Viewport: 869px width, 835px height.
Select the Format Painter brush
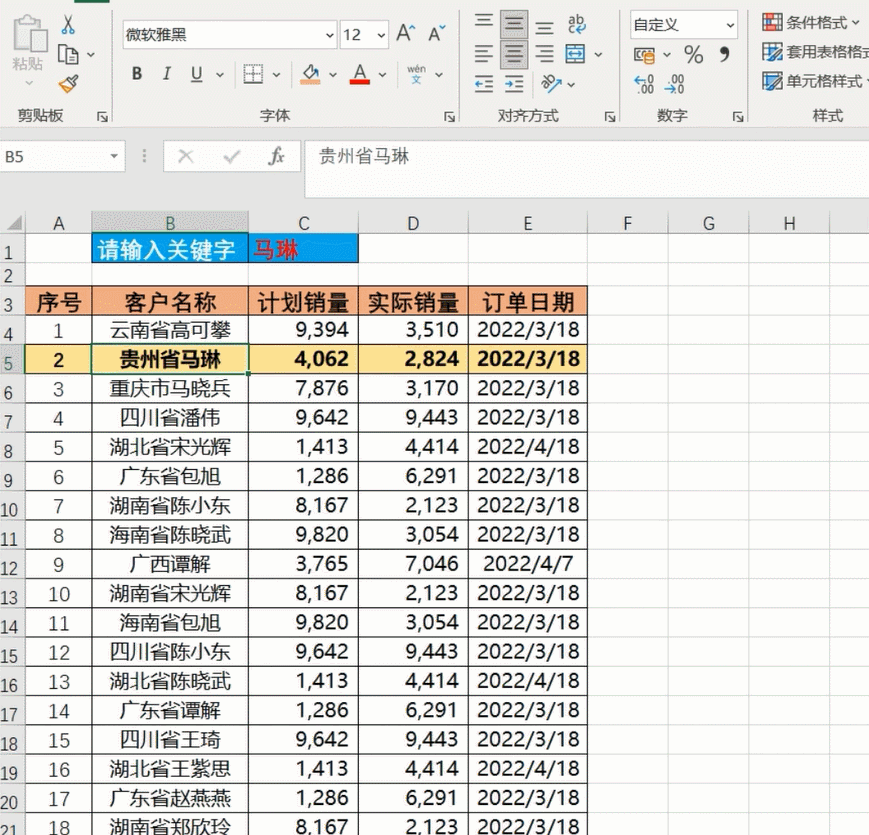tap(69, 84)
